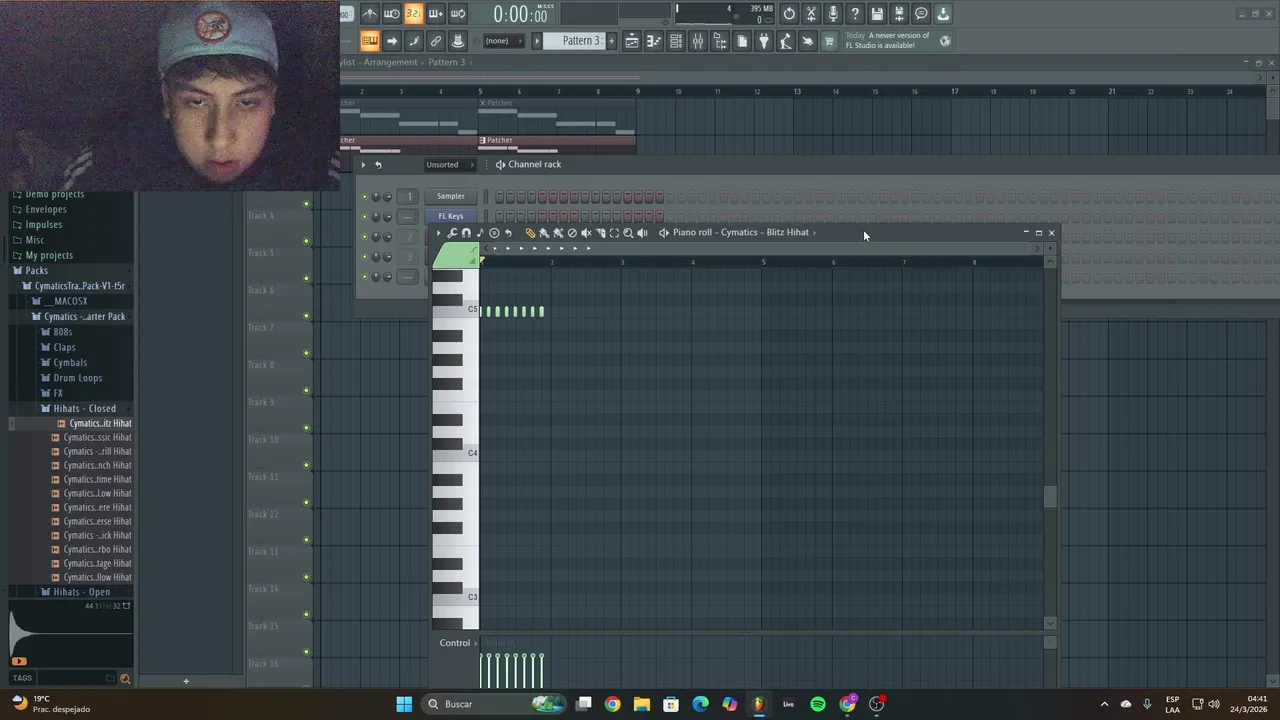Open the pattern list arrow left of Pattern 3
Image resolution: width=1280 pixels, height=720 pixels.
[x=536, y=41]
